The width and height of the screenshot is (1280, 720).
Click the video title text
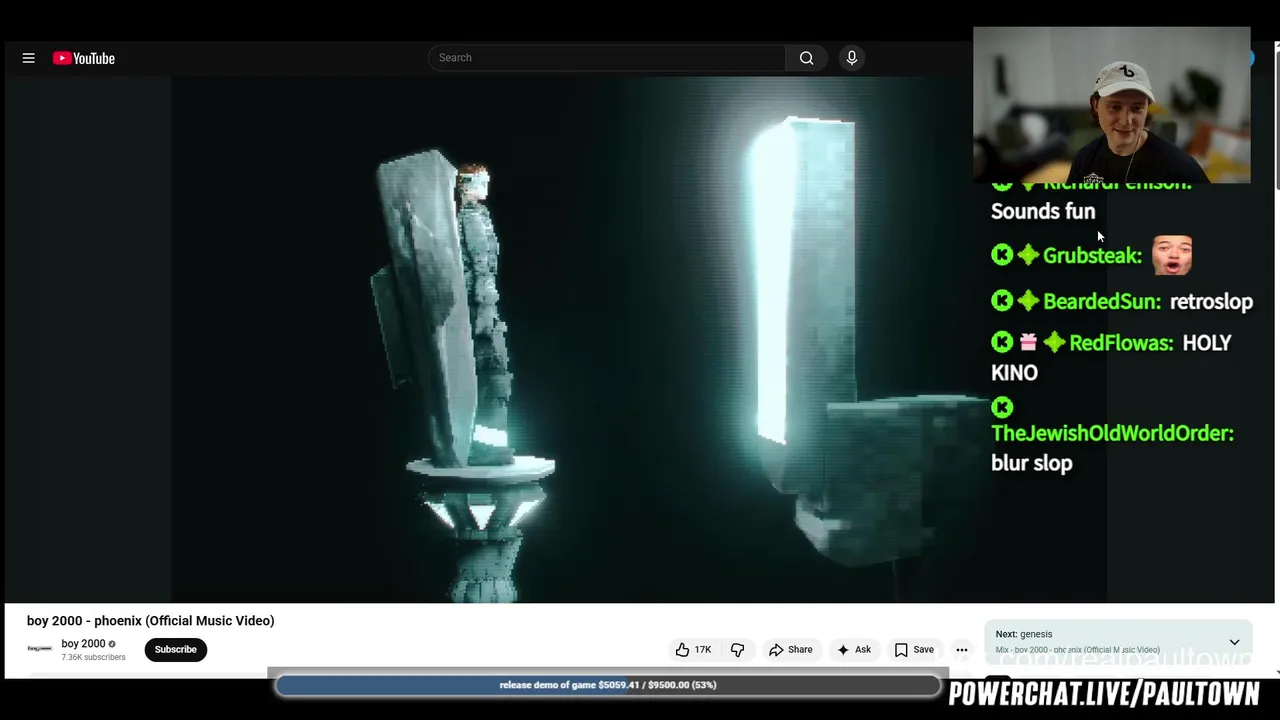coord(150,620)
